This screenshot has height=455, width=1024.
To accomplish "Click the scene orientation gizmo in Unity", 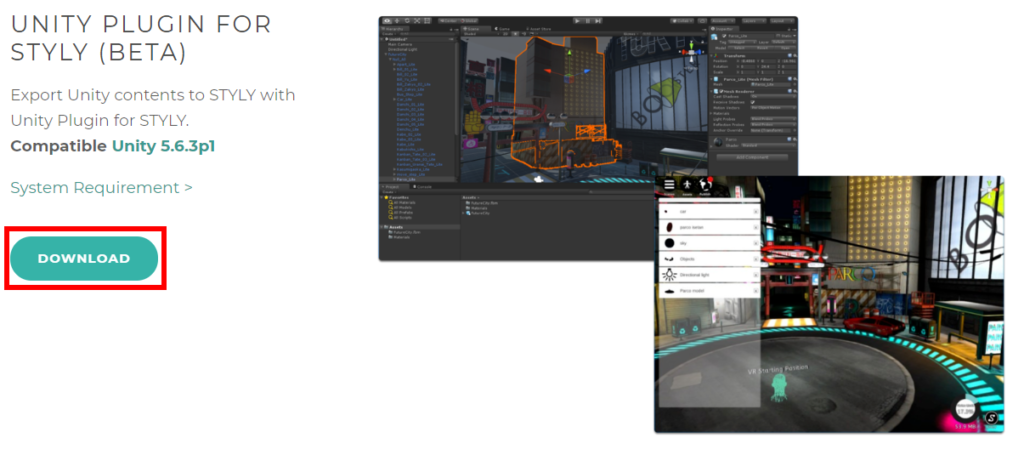I will pos(692,54).
